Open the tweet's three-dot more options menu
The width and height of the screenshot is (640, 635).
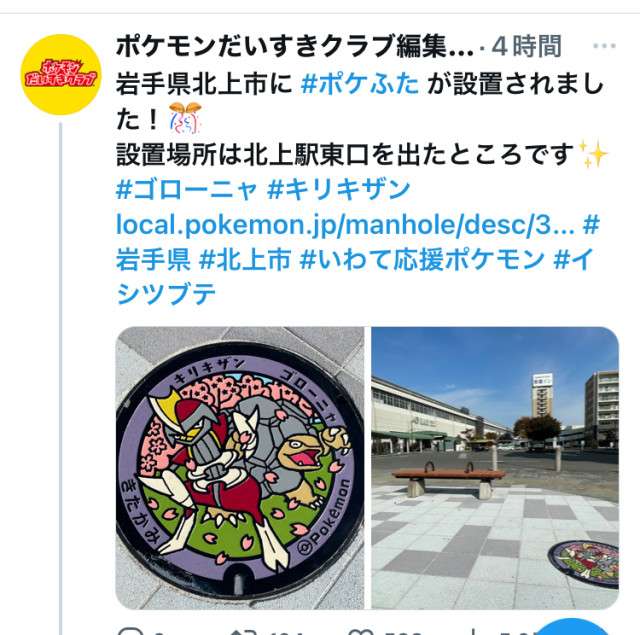click(604, 46)
